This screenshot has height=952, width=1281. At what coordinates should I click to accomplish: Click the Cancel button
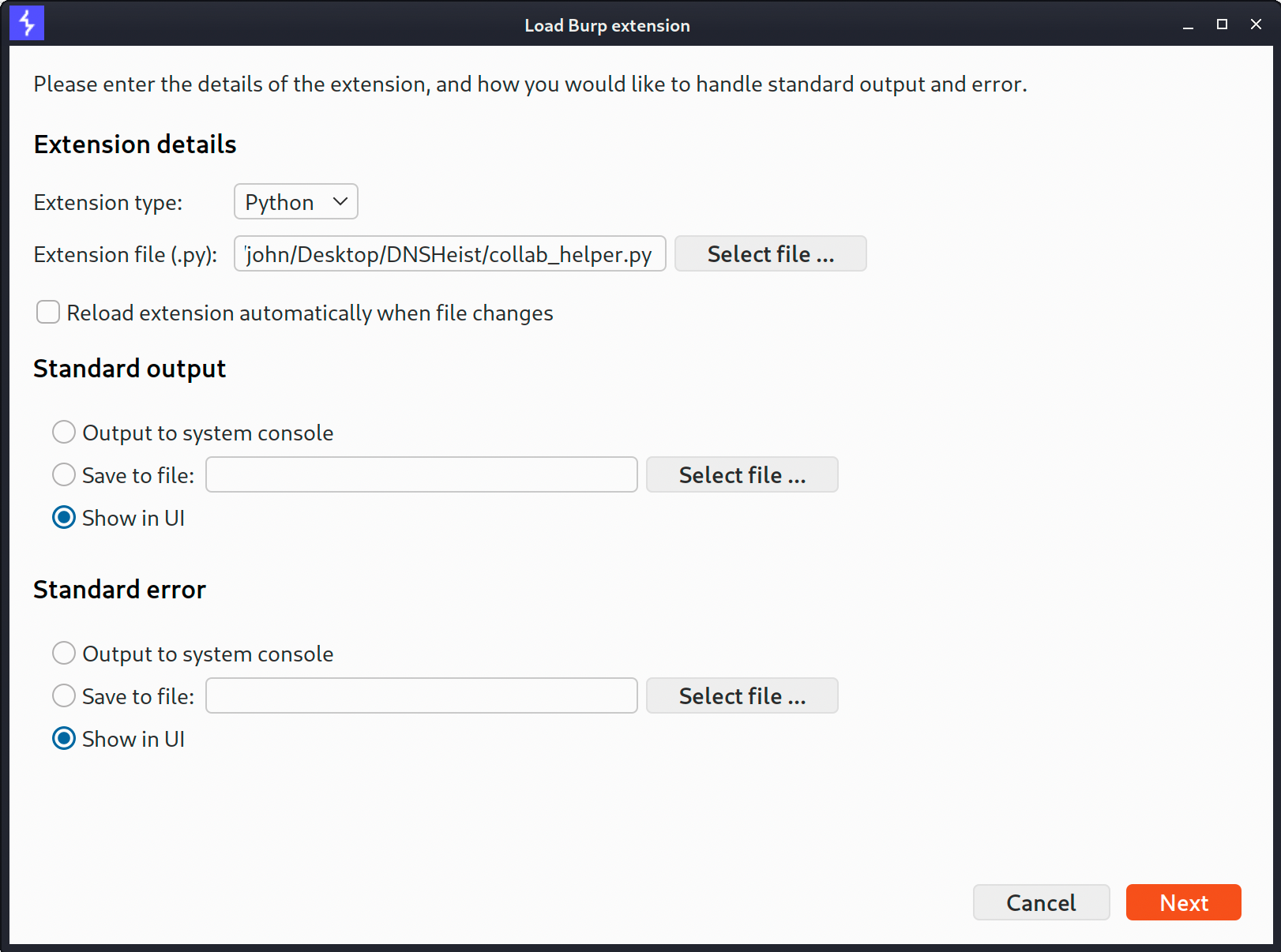pyautogui.click(x=1042, y=902)
